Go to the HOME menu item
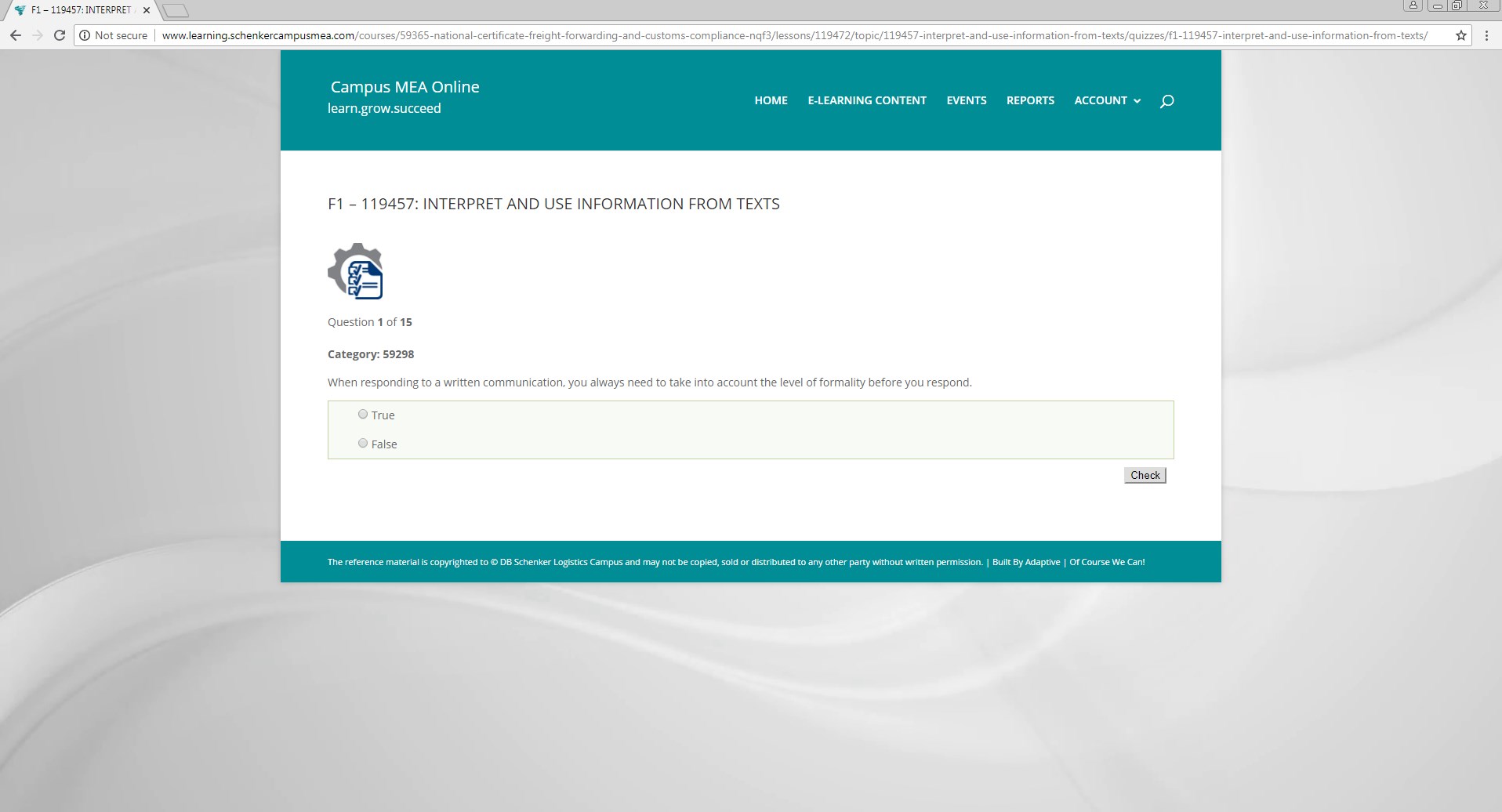Image resolution: width=1502 pixels, height=812 pixels. point(771,100)
